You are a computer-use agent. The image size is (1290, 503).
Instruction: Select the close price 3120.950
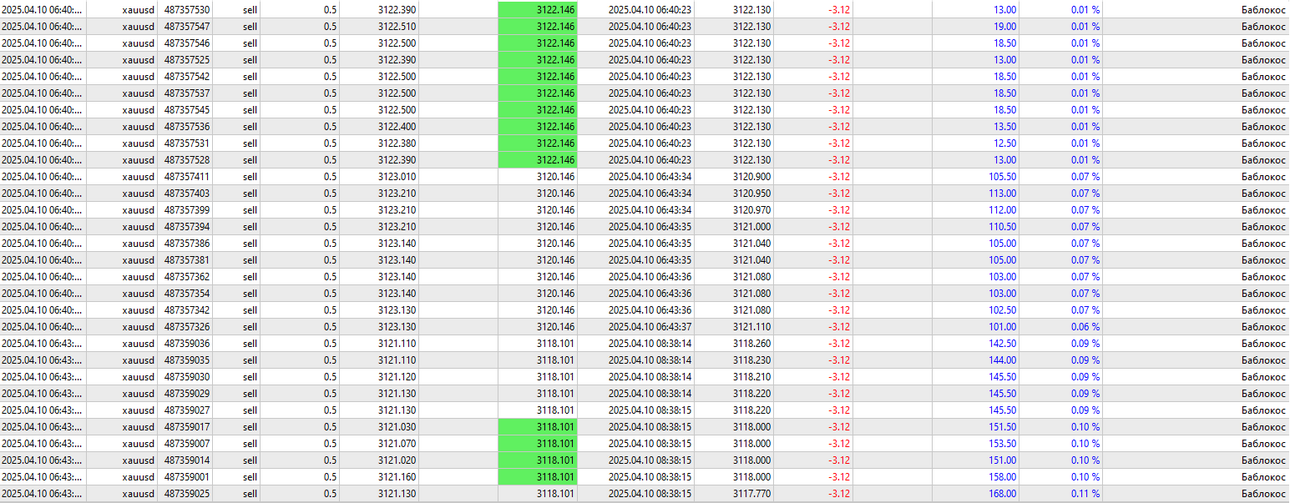(x=752, y=193)
